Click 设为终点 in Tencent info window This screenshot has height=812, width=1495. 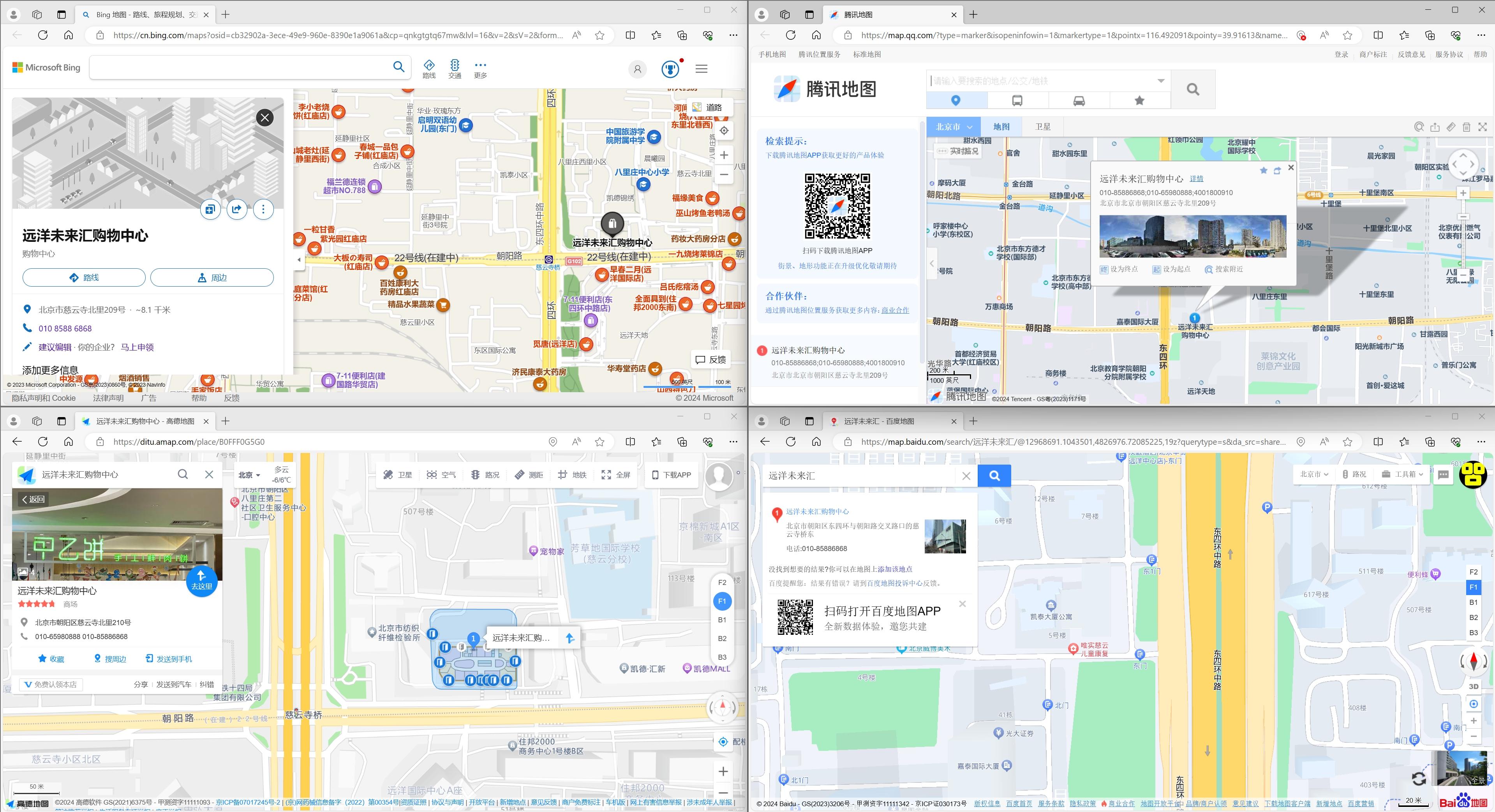coord(1119,269)
